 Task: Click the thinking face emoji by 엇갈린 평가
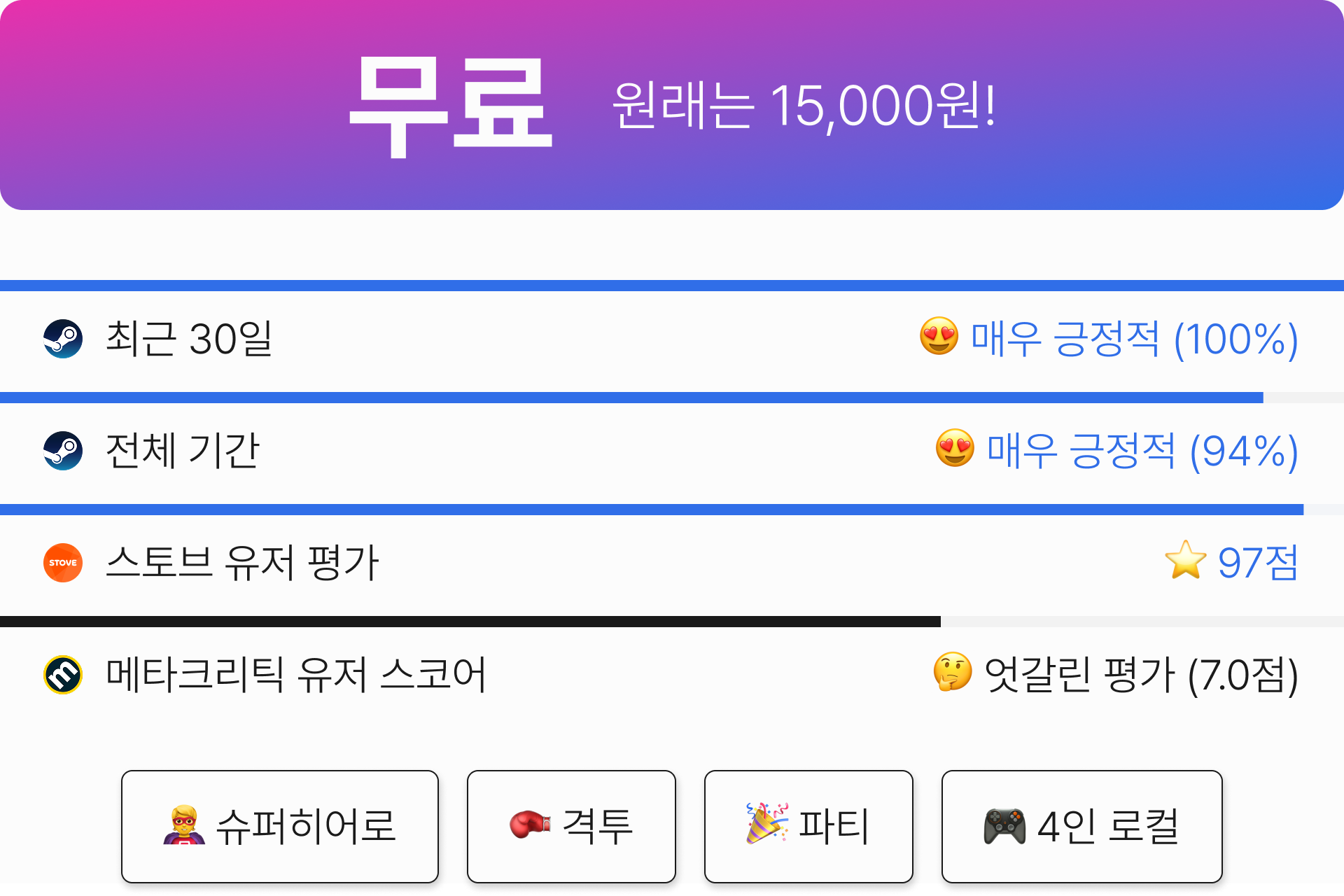953,673
